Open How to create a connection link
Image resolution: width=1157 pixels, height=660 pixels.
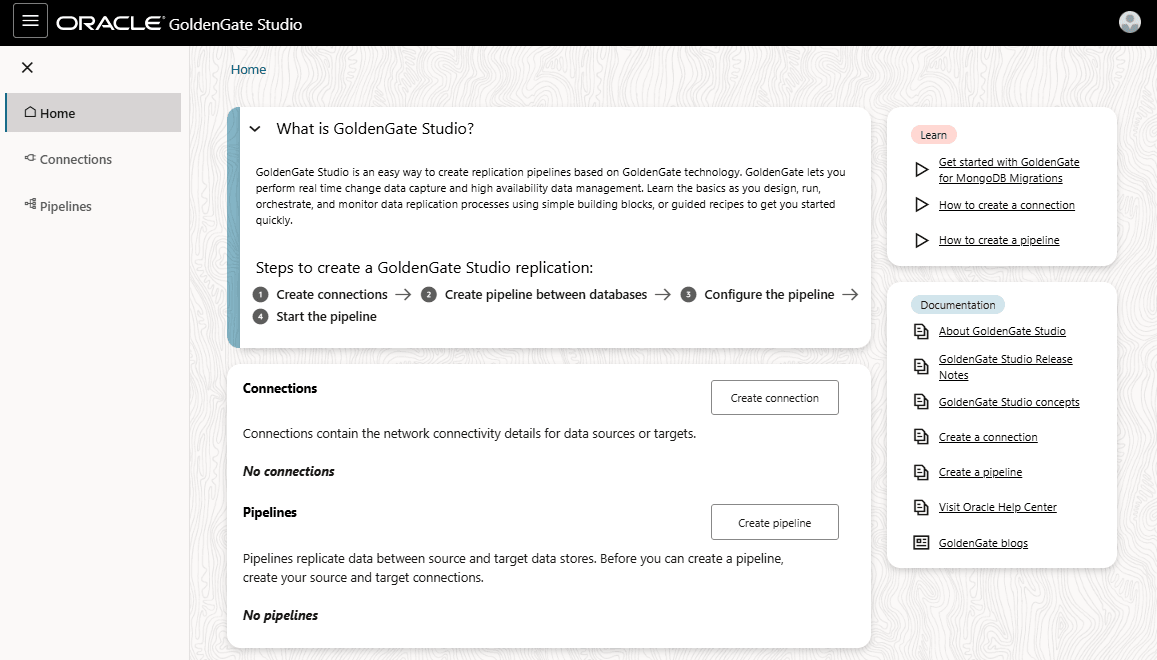click(x=1006, y=205)
